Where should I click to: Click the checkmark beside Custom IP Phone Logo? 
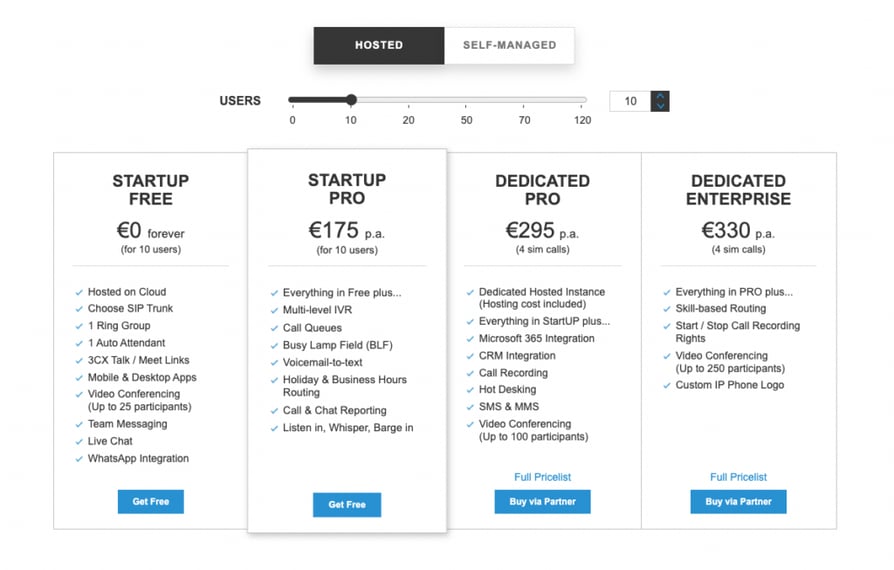click(667, 385)
